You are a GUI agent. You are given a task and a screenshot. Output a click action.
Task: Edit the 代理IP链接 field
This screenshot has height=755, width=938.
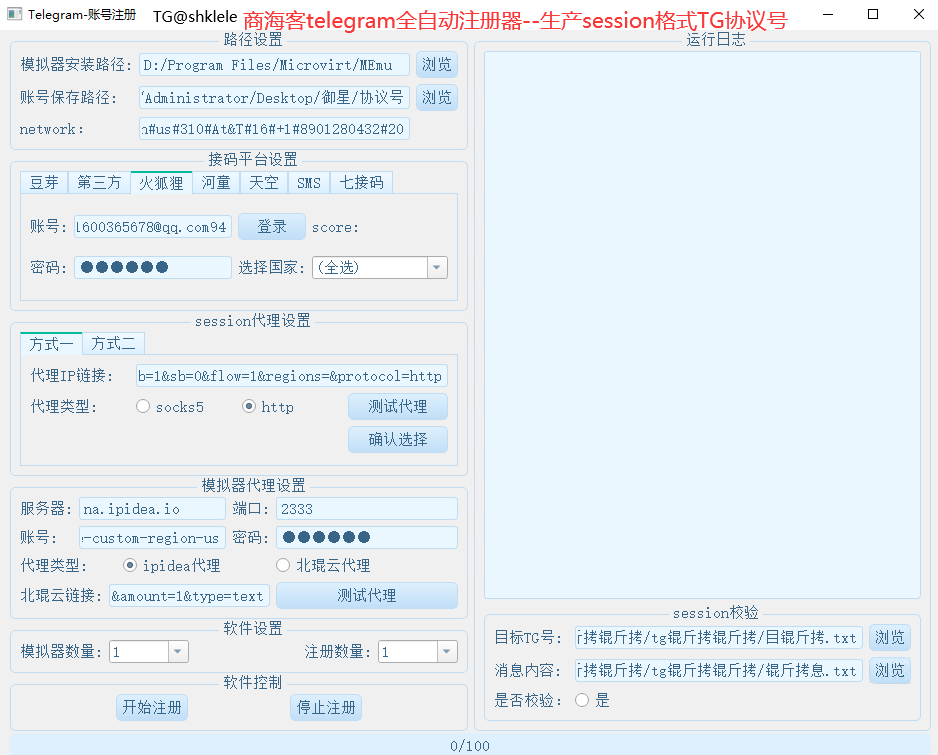(x=291, y=376)
